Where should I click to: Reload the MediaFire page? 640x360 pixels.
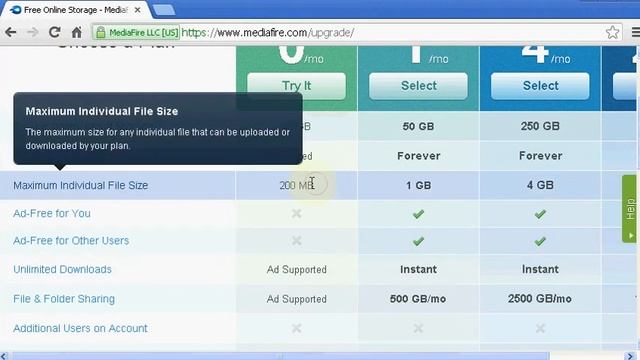(54, 32)
